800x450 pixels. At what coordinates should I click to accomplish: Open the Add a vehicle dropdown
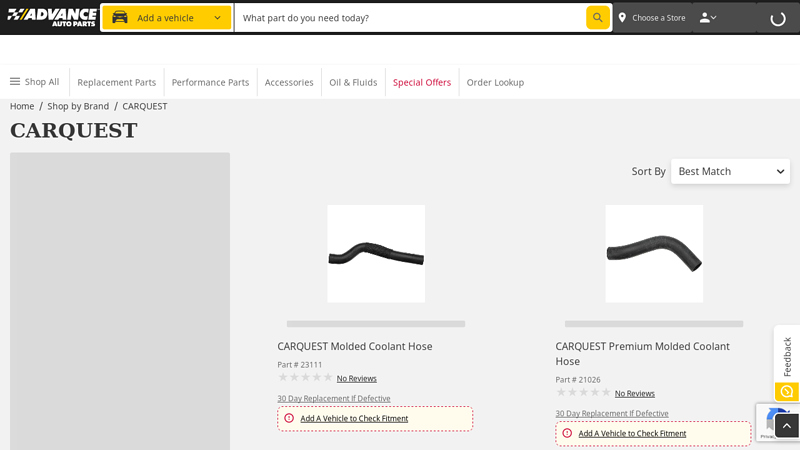point(167,18)
